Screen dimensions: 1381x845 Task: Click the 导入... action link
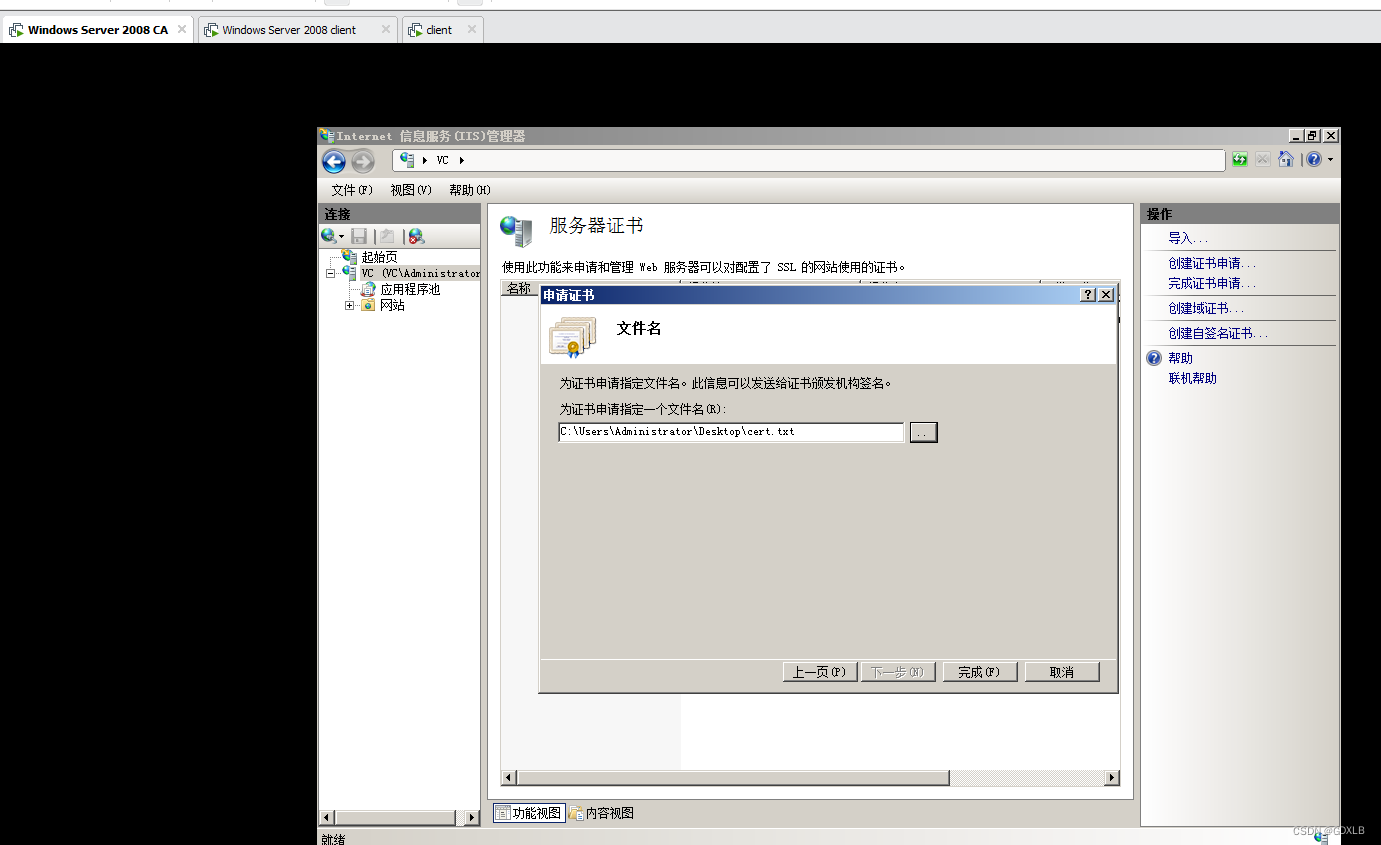1188,238
